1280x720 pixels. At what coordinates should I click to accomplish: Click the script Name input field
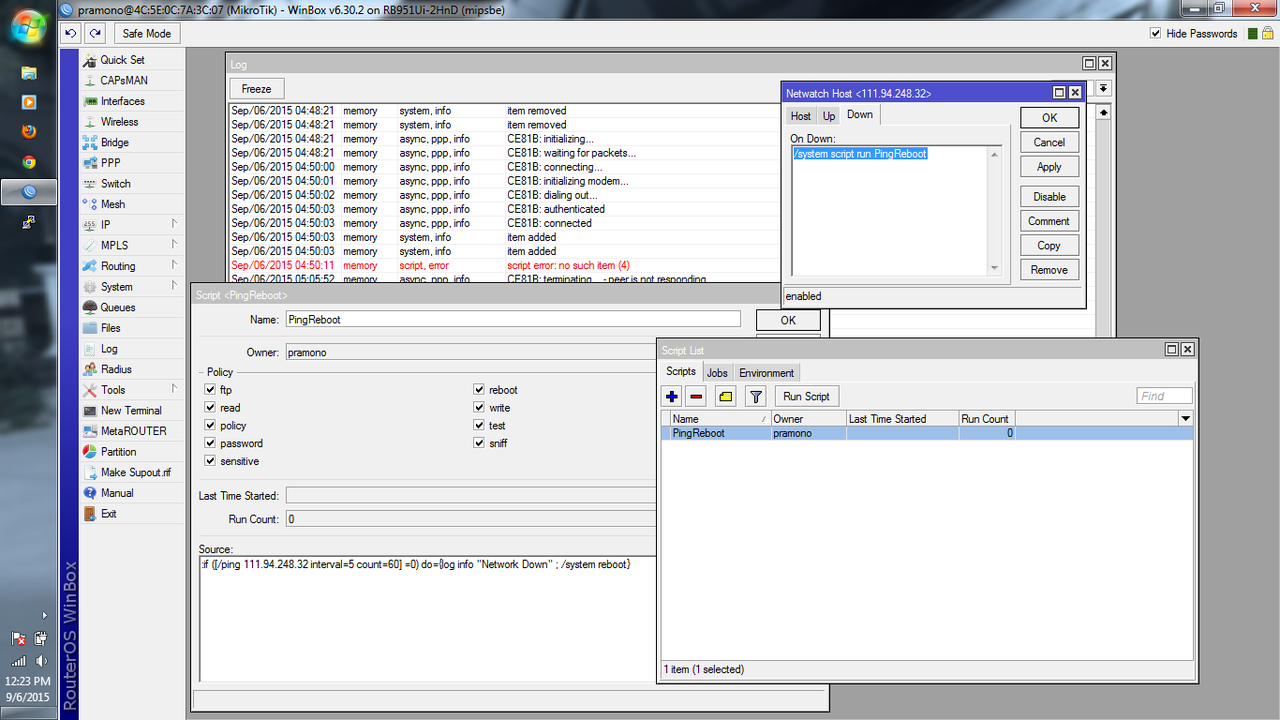coord(512,319)
